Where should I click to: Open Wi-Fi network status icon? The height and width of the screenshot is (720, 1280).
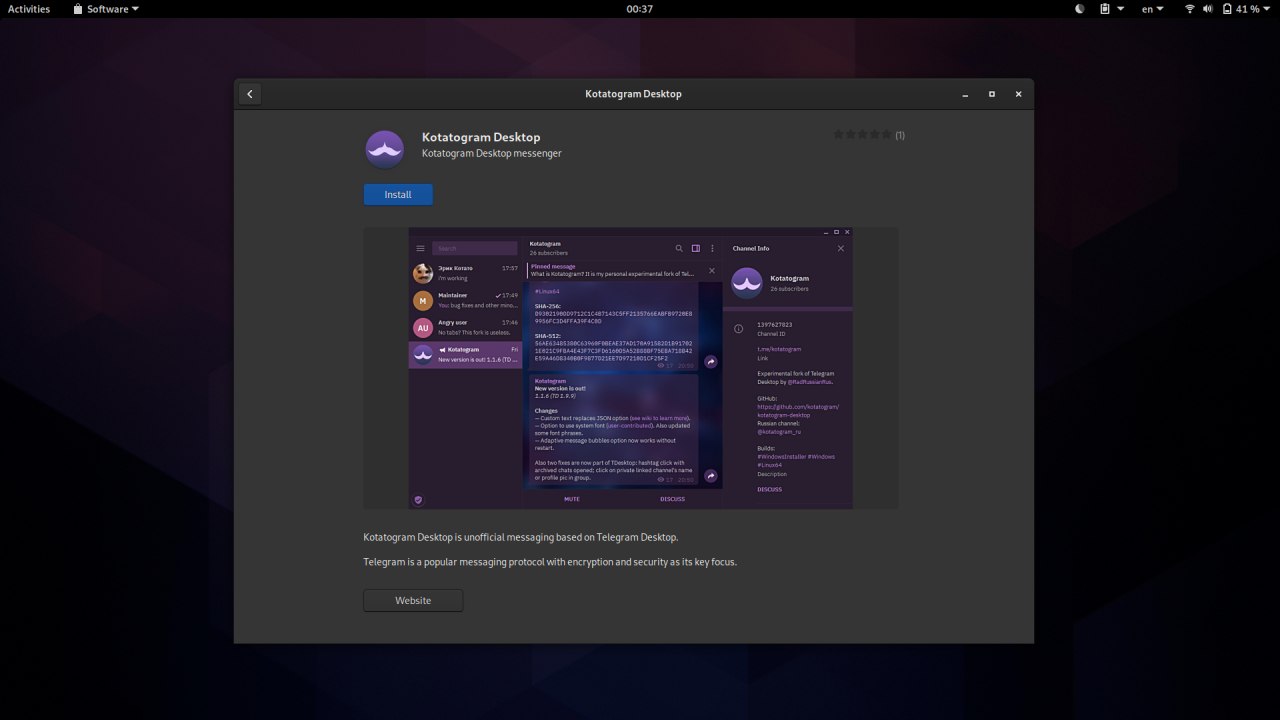tap(1190, 9)
